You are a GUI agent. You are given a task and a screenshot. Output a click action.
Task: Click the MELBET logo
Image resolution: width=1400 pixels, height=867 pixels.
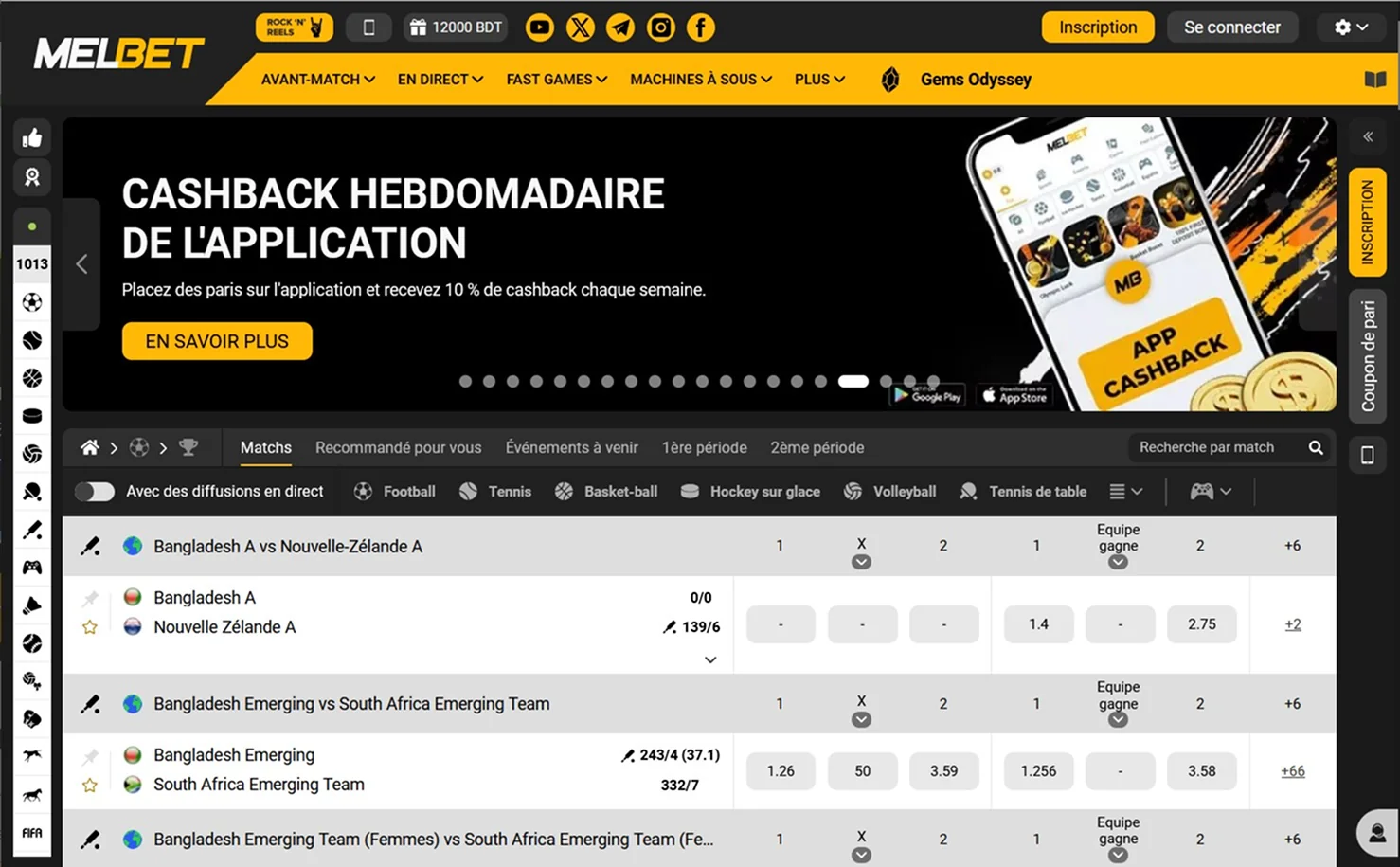[119, 54]
